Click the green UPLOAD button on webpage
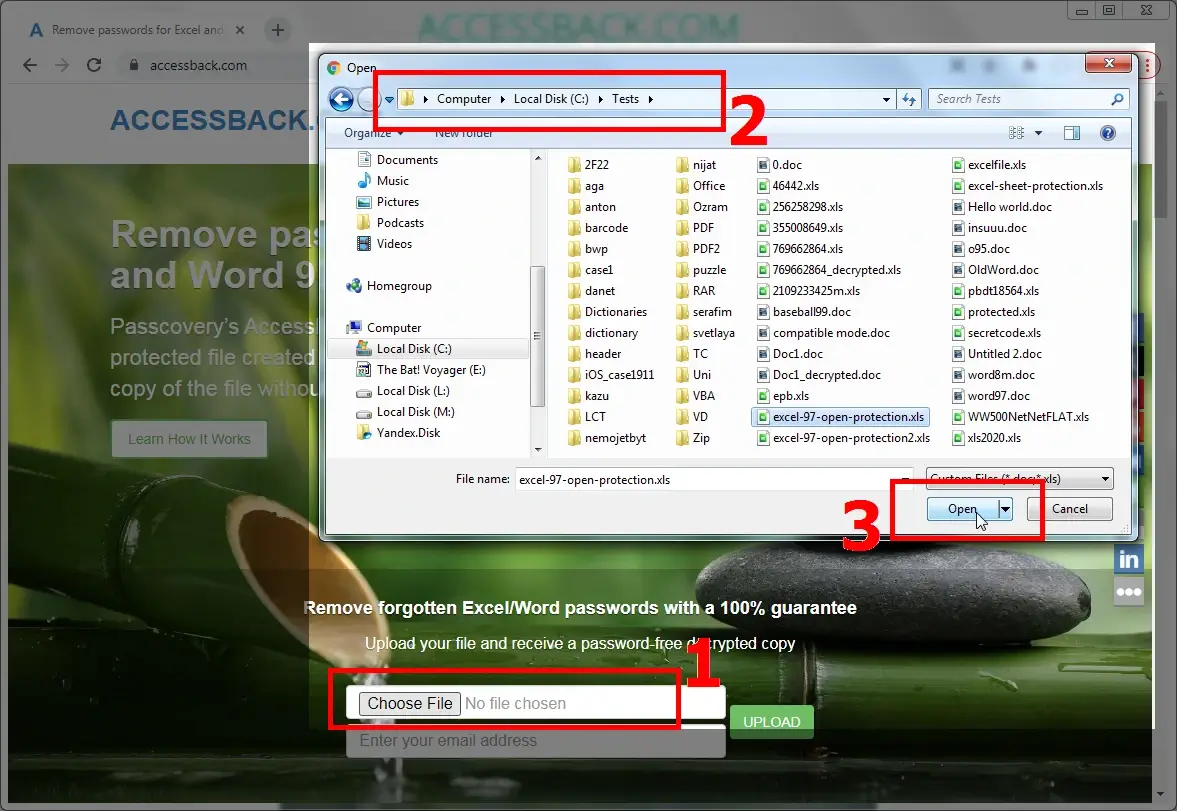Image resolution: width=1177 pixels, height=811 pixels. tap(772, 722)
